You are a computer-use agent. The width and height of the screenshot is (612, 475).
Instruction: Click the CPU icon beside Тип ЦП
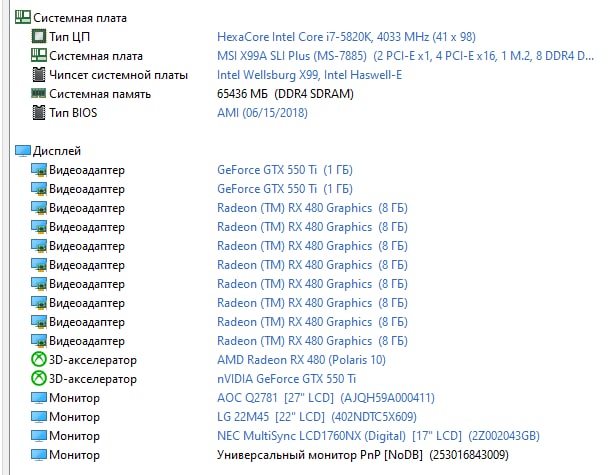[x=39, y=36]
